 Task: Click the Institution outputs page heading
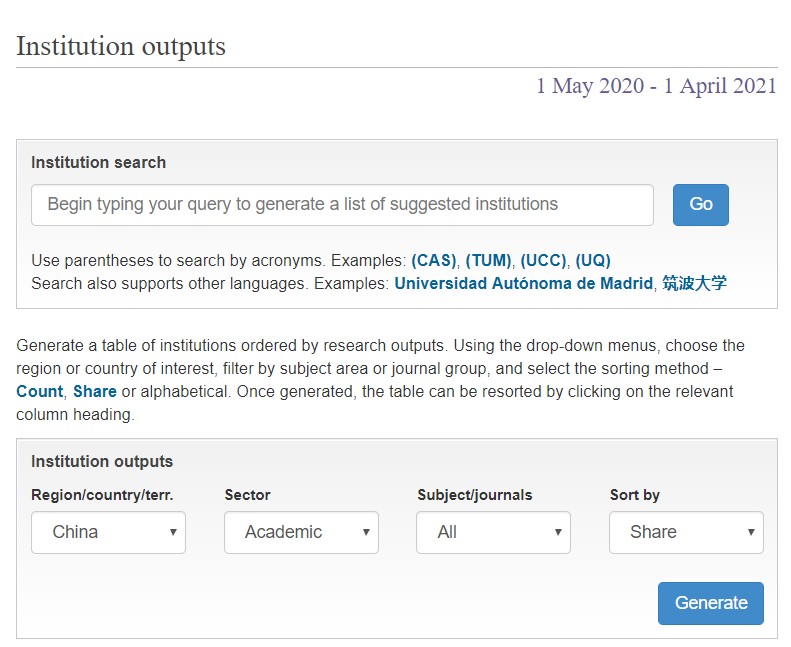point(121,46)
